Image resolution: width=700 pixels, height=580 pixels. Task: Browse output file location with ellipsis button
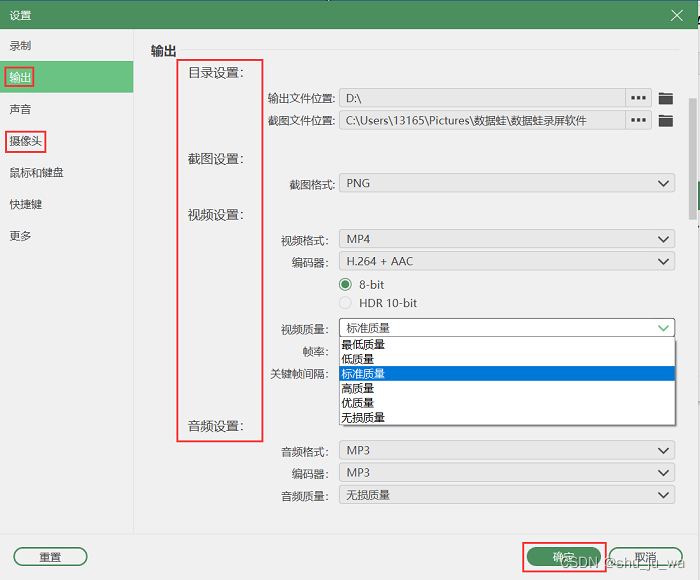638,98
